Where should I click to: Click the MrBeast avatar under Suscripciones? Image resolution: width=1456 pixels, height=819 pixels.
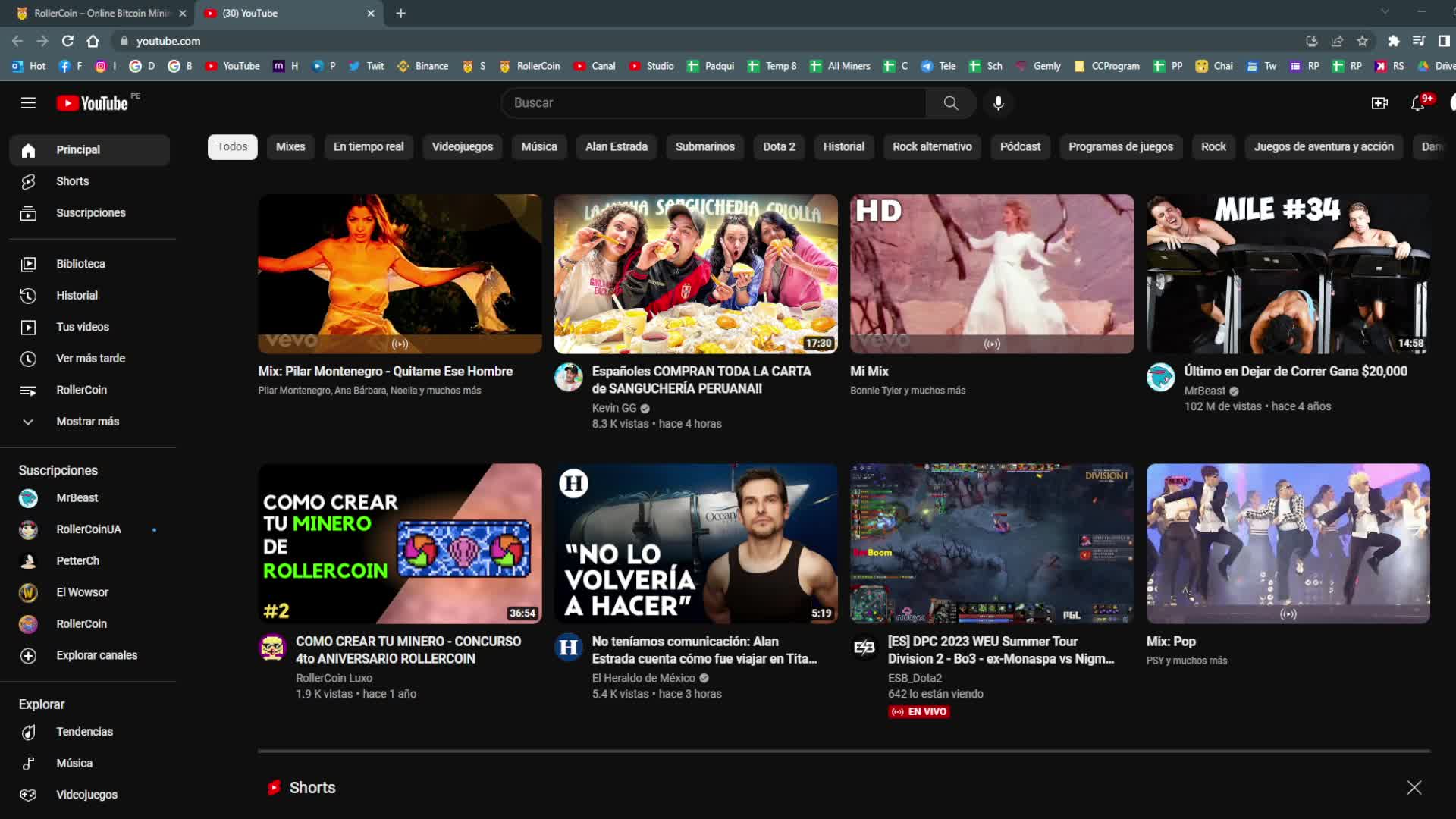tap(28, 498)
